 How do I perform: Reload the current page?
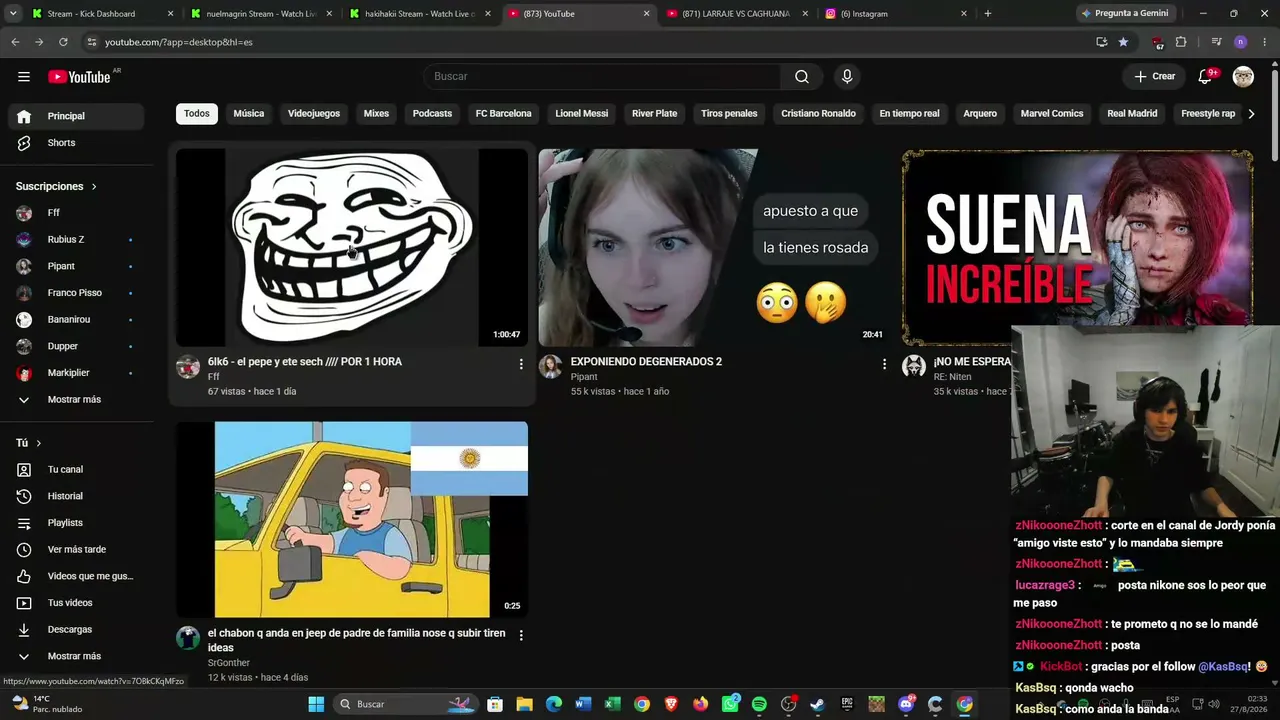point(63,42)
